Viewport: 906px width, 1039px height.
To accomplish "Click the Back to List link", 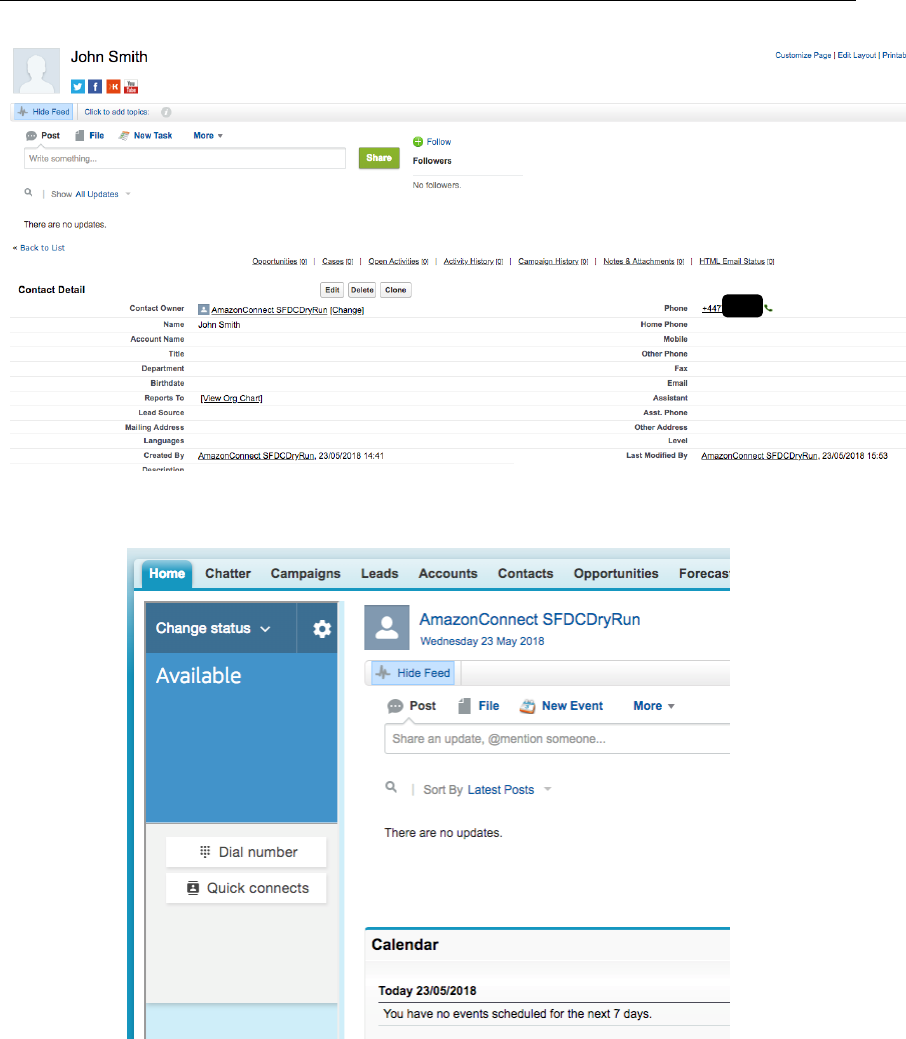I will [x=42, y=248].
